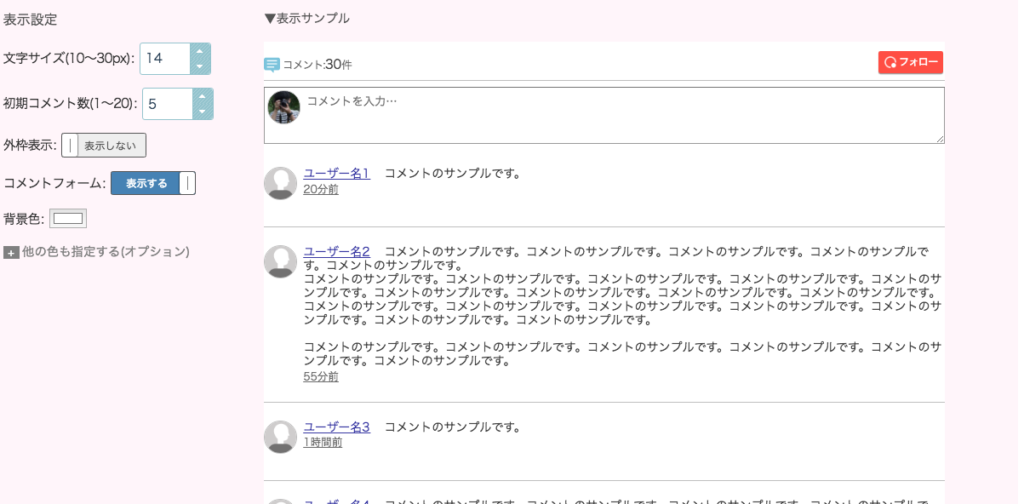
Task: Open the 背景色 color swatch picker
Action: tap(68, 218)
